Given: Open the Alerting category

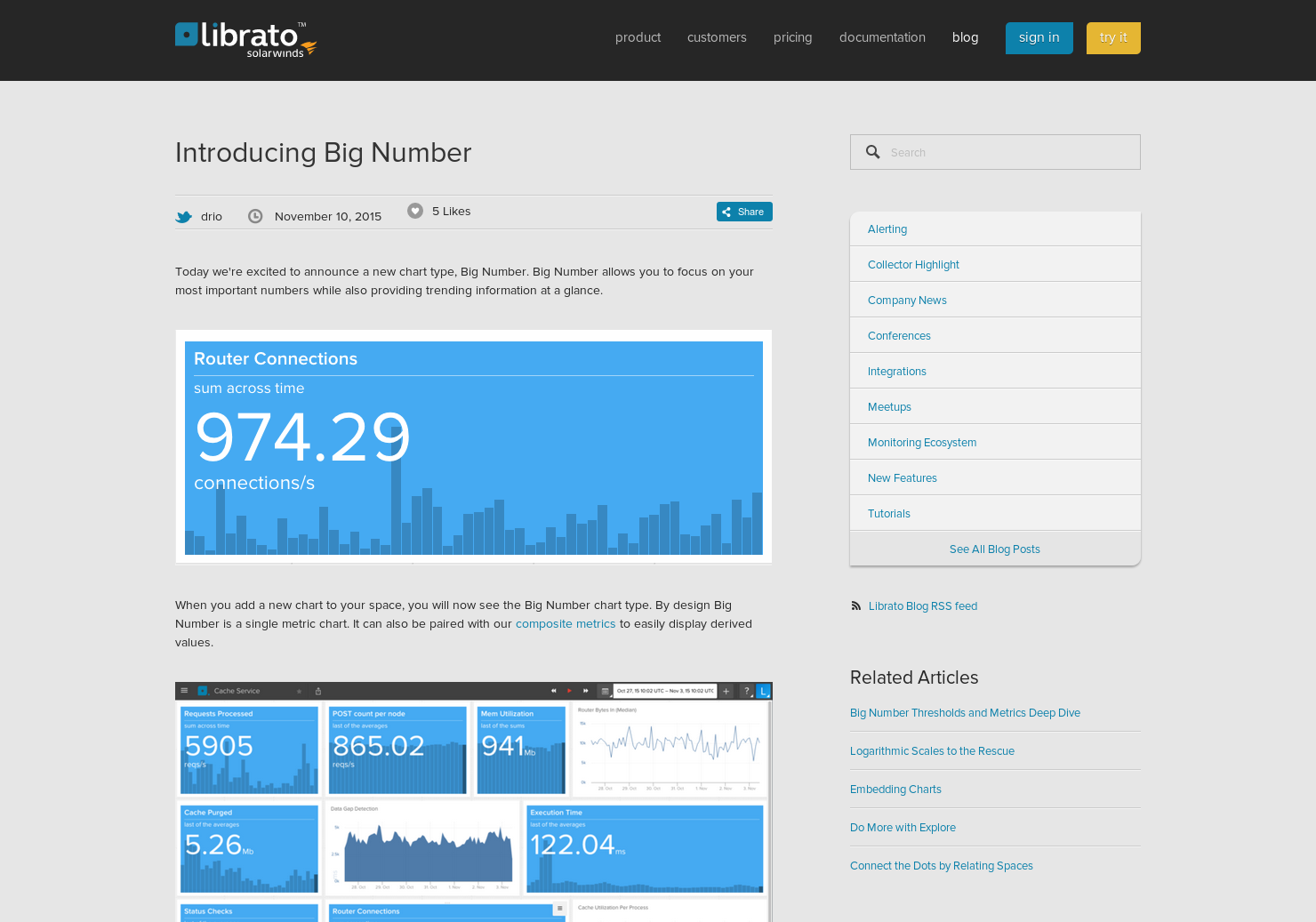Looking at the screenshot, I should (995, 228).
